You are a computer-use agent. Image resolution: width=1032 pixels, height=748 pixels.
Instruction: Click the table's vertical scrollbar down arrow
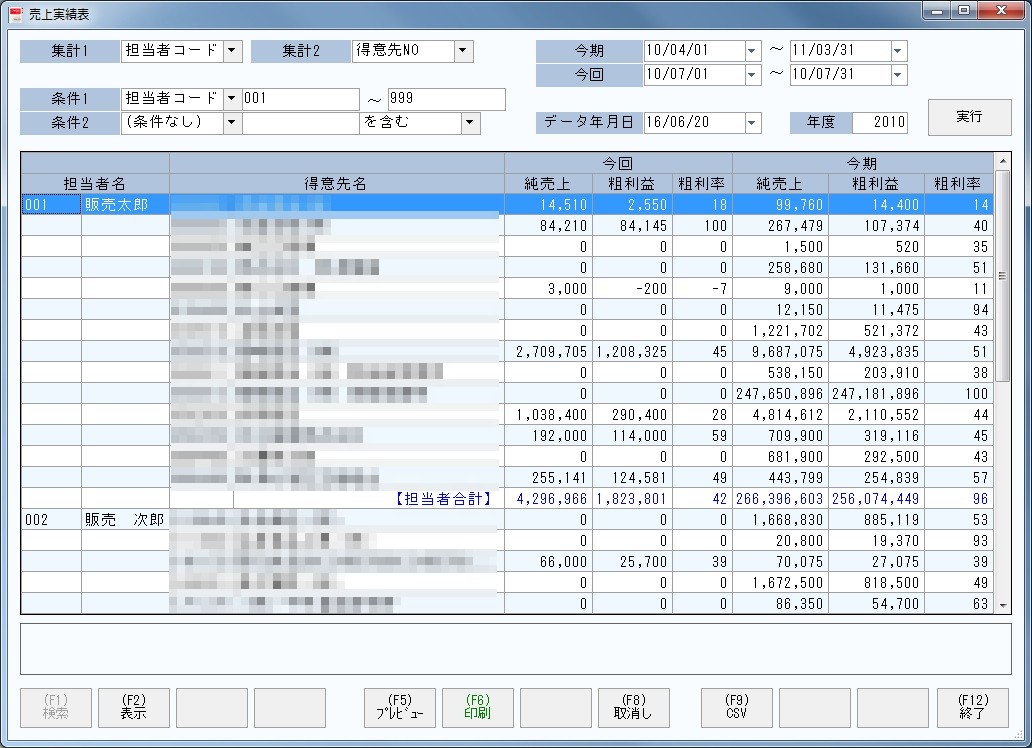click(1003, 605)
